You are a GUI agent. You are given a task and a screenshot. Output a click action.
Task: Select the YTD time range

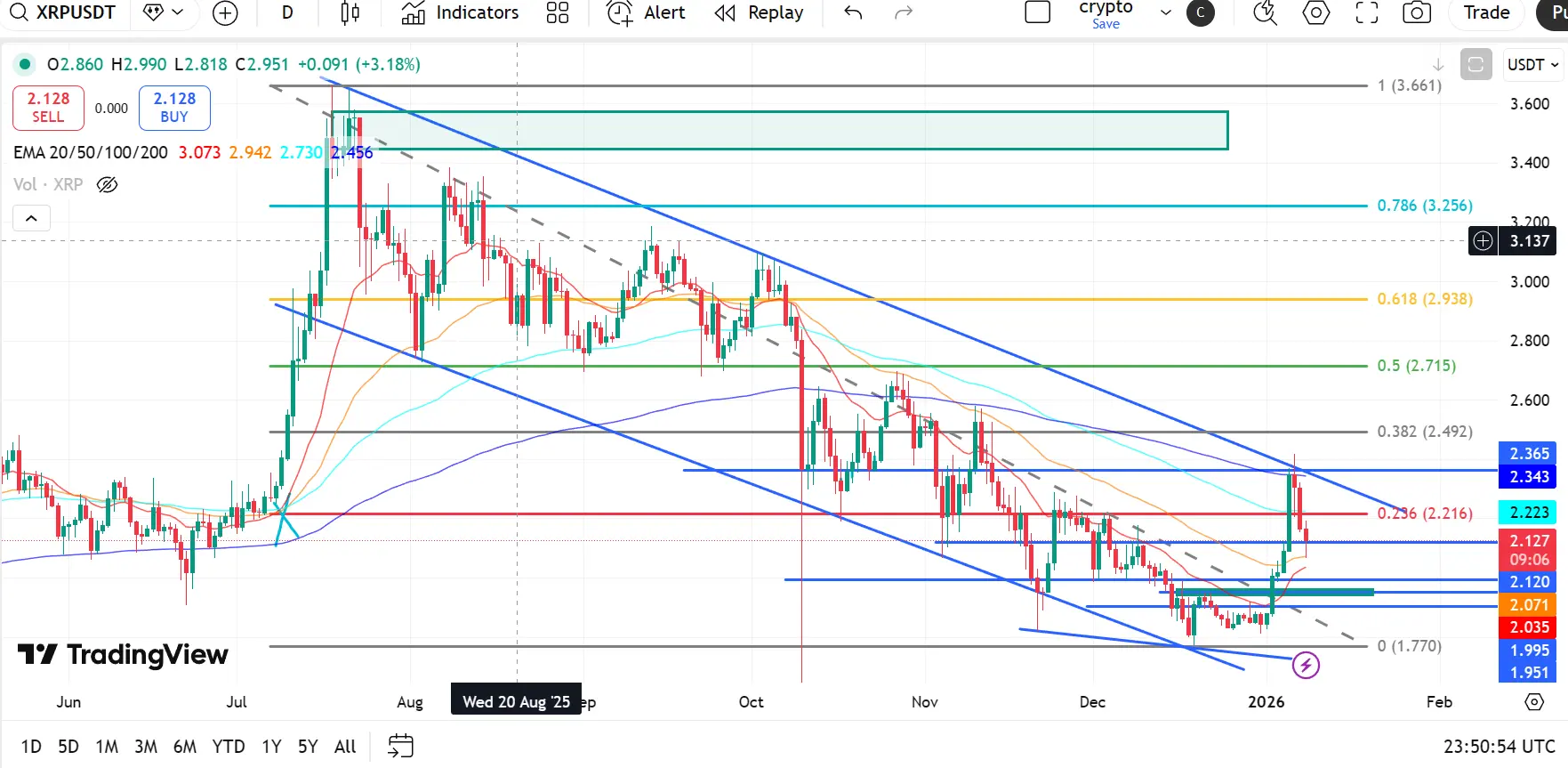[229, 747]
